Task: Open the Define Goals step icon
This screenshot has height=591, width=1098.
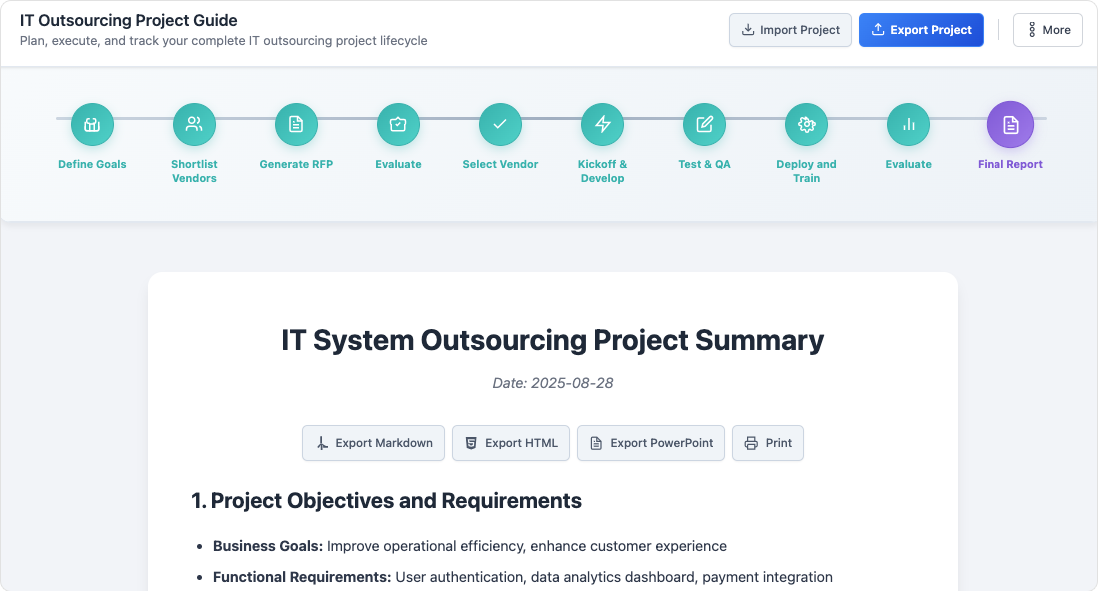Action: (92, 125)
